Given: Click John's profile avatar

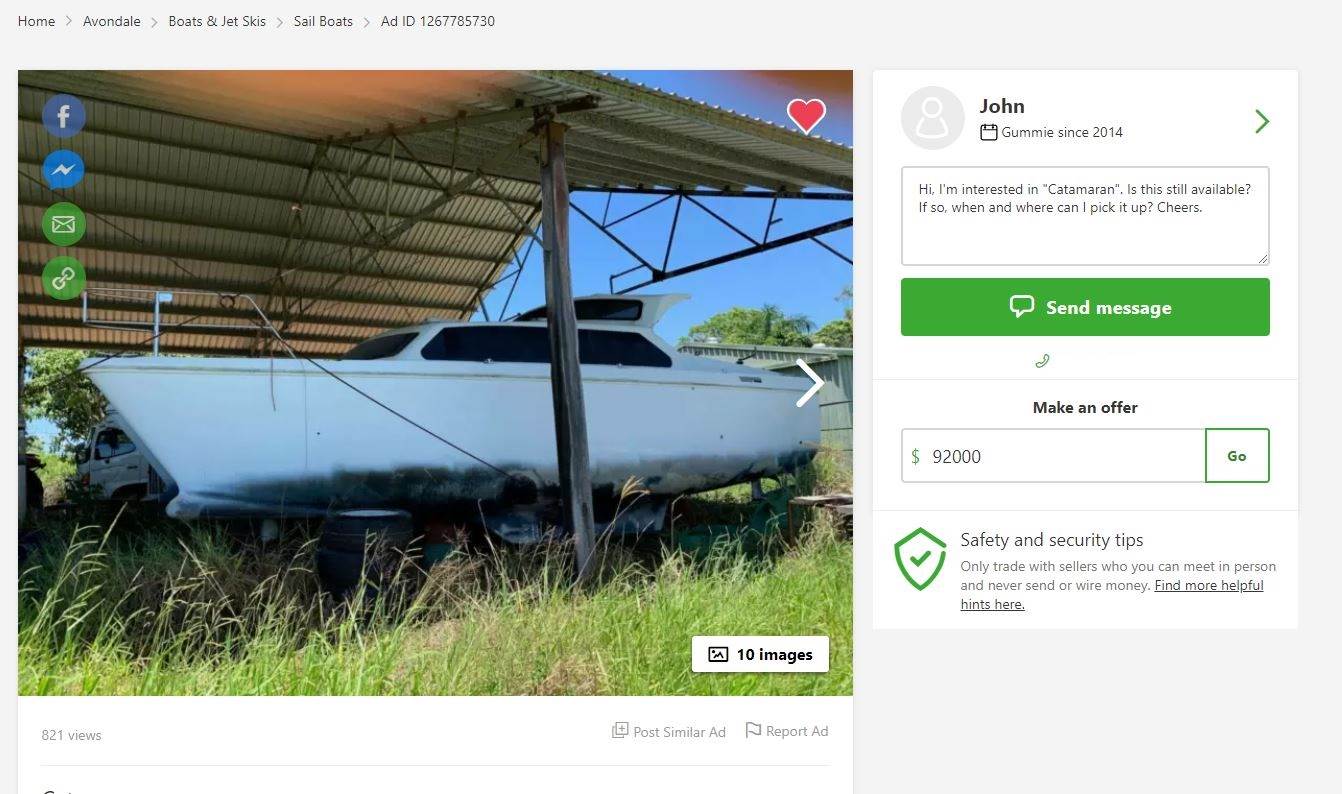Looking at the screenshot, I should click(932, 118).
